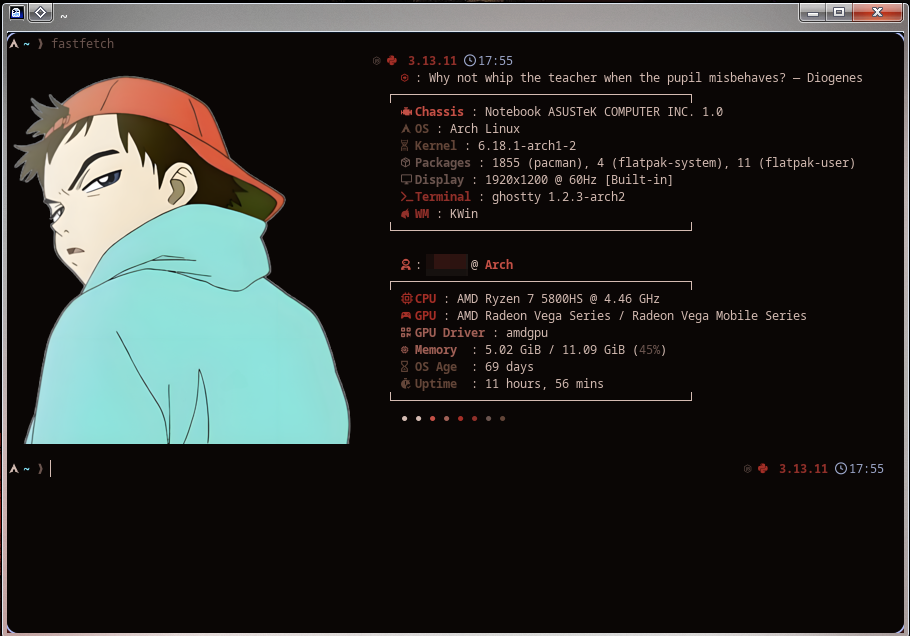
Task: Maximize the Ghostty terminal window
Action: tap(839, 12)
